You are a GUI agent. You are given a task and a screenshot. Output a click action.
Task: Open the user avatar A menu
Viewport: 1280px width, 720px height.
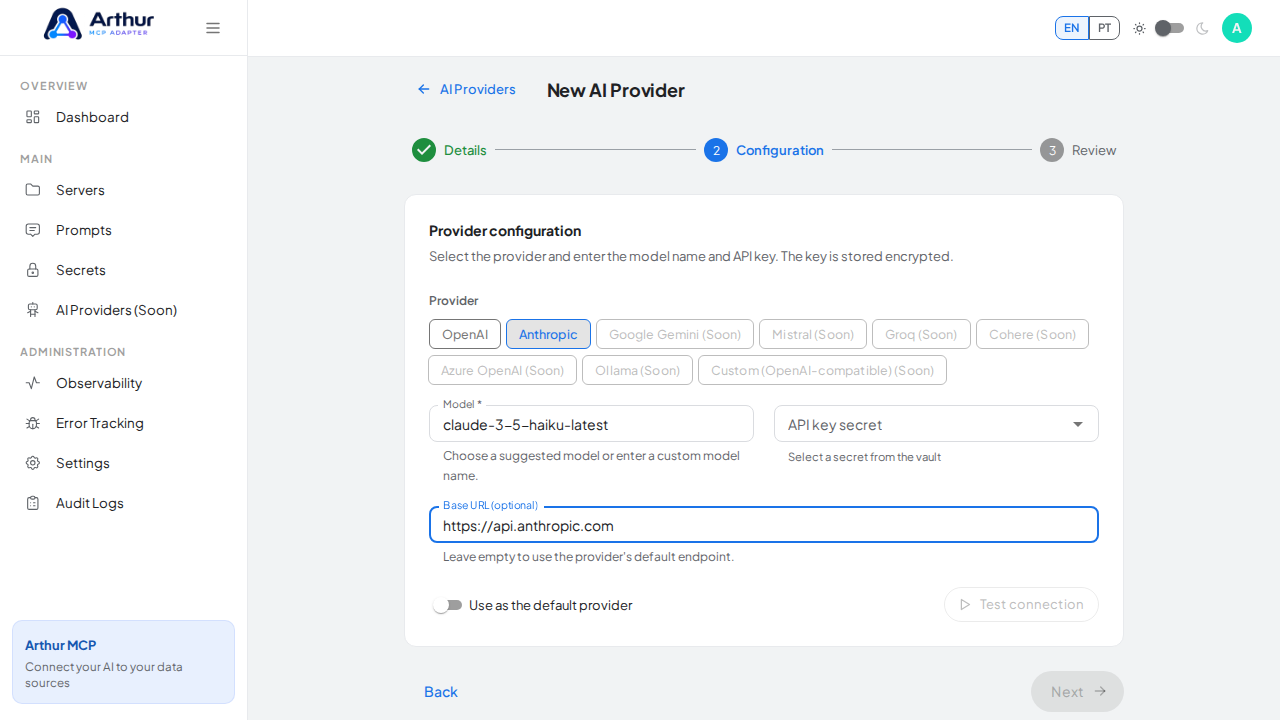1237,28
